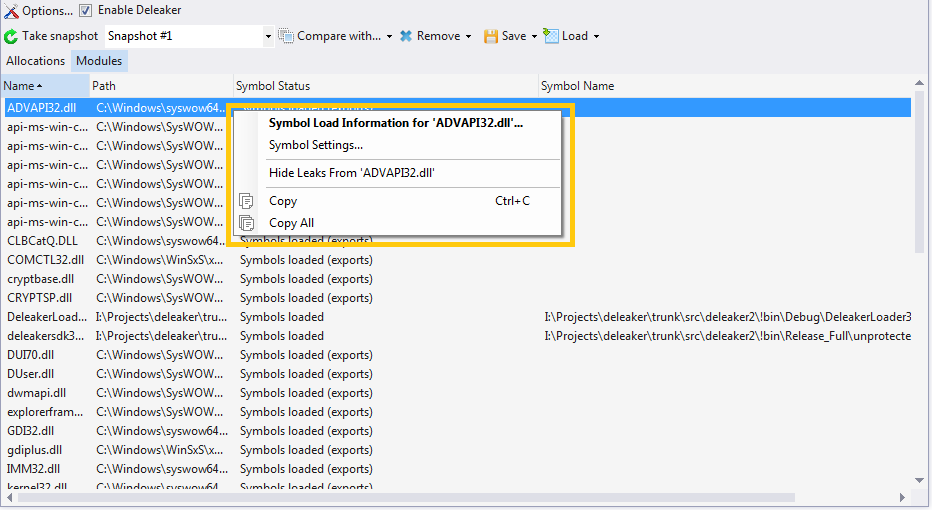Select the ADVAPI32.dll row
This screenshot has width=932, height=510.
pos(456,108)
